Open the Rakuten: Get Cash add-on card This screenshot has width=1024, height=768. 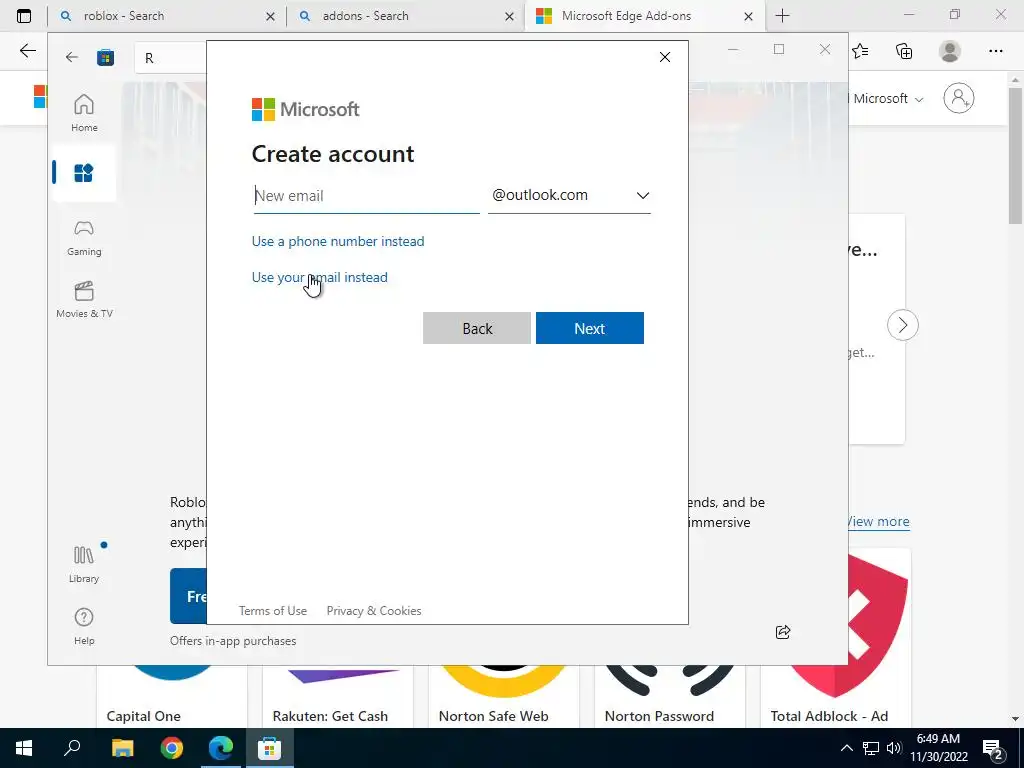click(338, 696)
